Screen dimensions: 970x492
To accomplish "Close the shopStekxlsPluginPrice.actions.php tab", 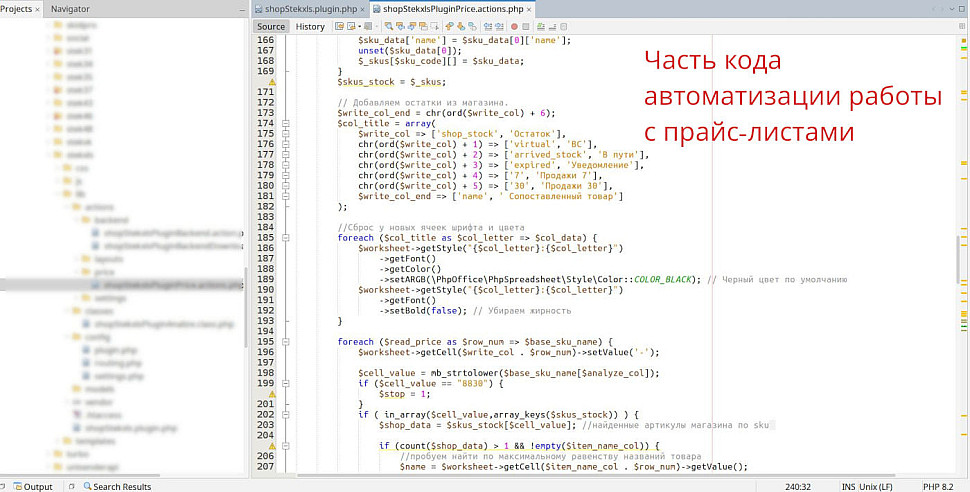I will (529, 9).
